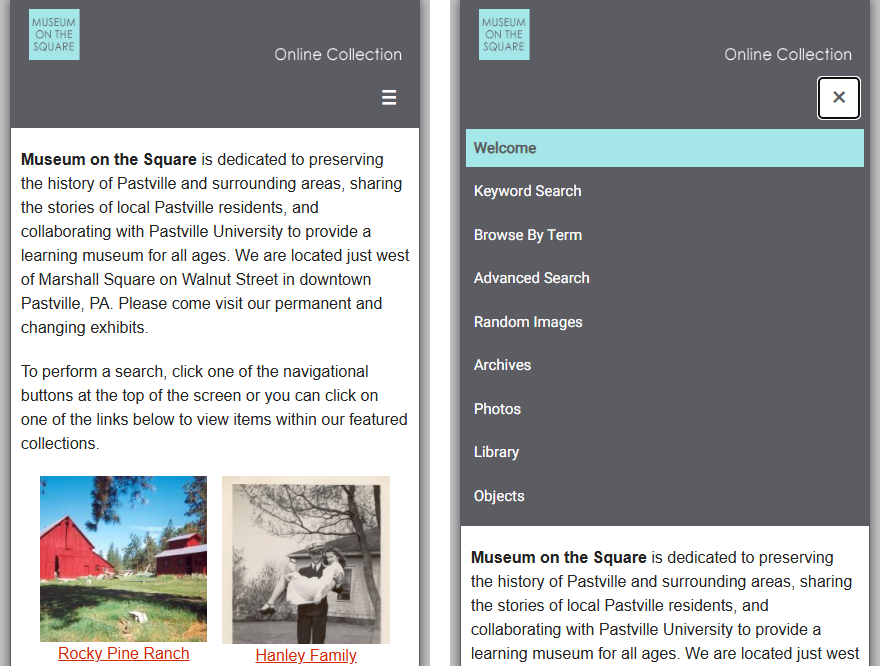
Task: Close the expanded navigation menu
Action: click(838, 97)
